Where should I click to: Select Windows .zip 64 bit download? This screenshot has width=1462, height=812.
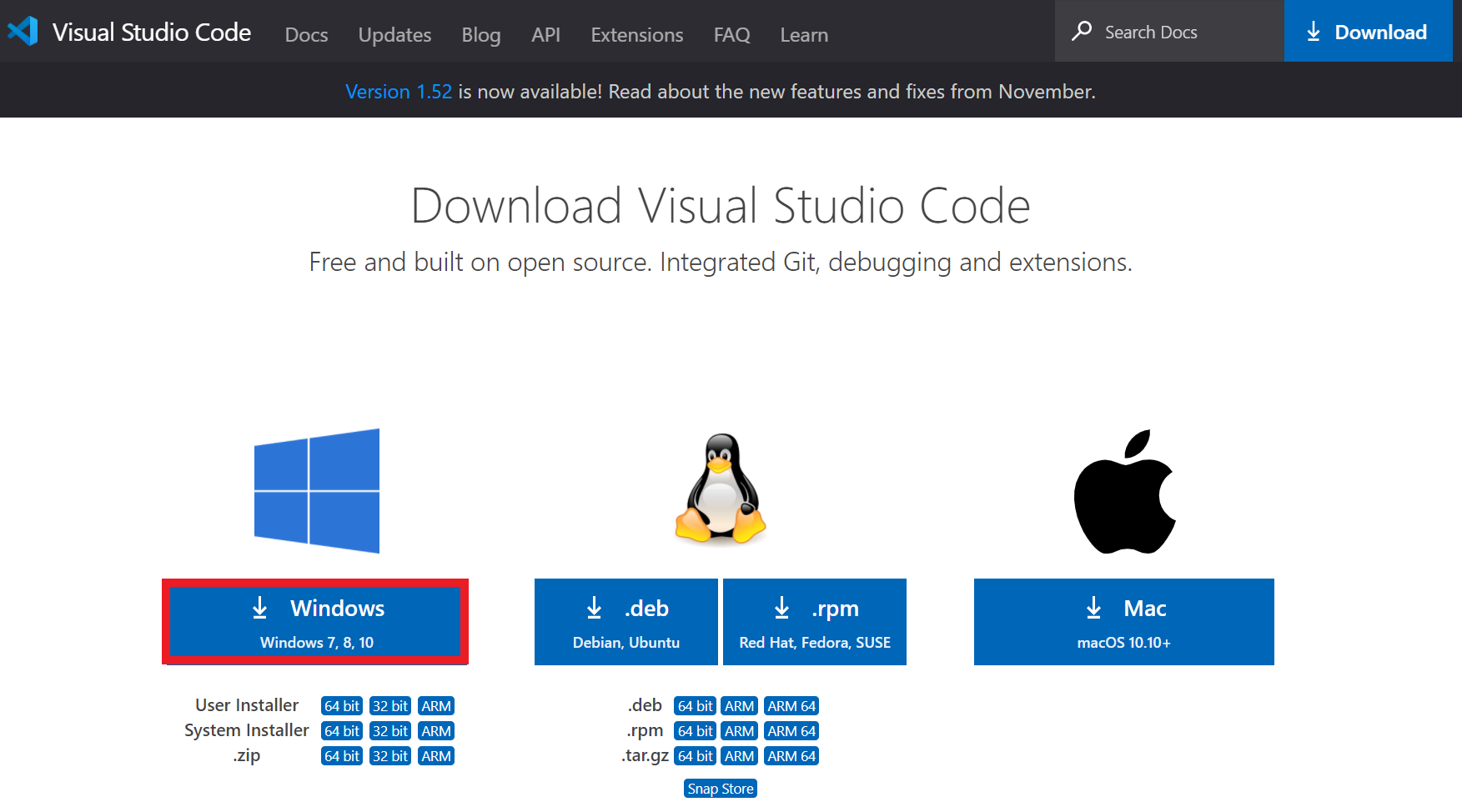click(342, 756)
